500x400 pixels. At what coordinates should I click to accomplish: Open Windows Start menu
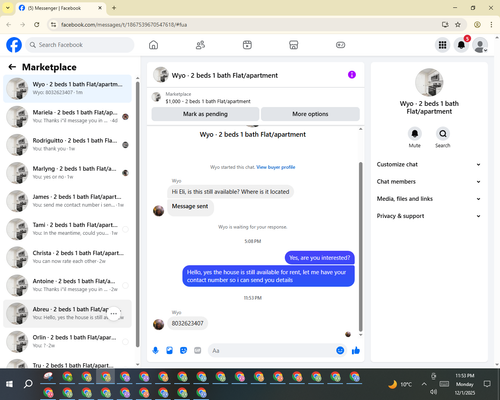point(9,384)
